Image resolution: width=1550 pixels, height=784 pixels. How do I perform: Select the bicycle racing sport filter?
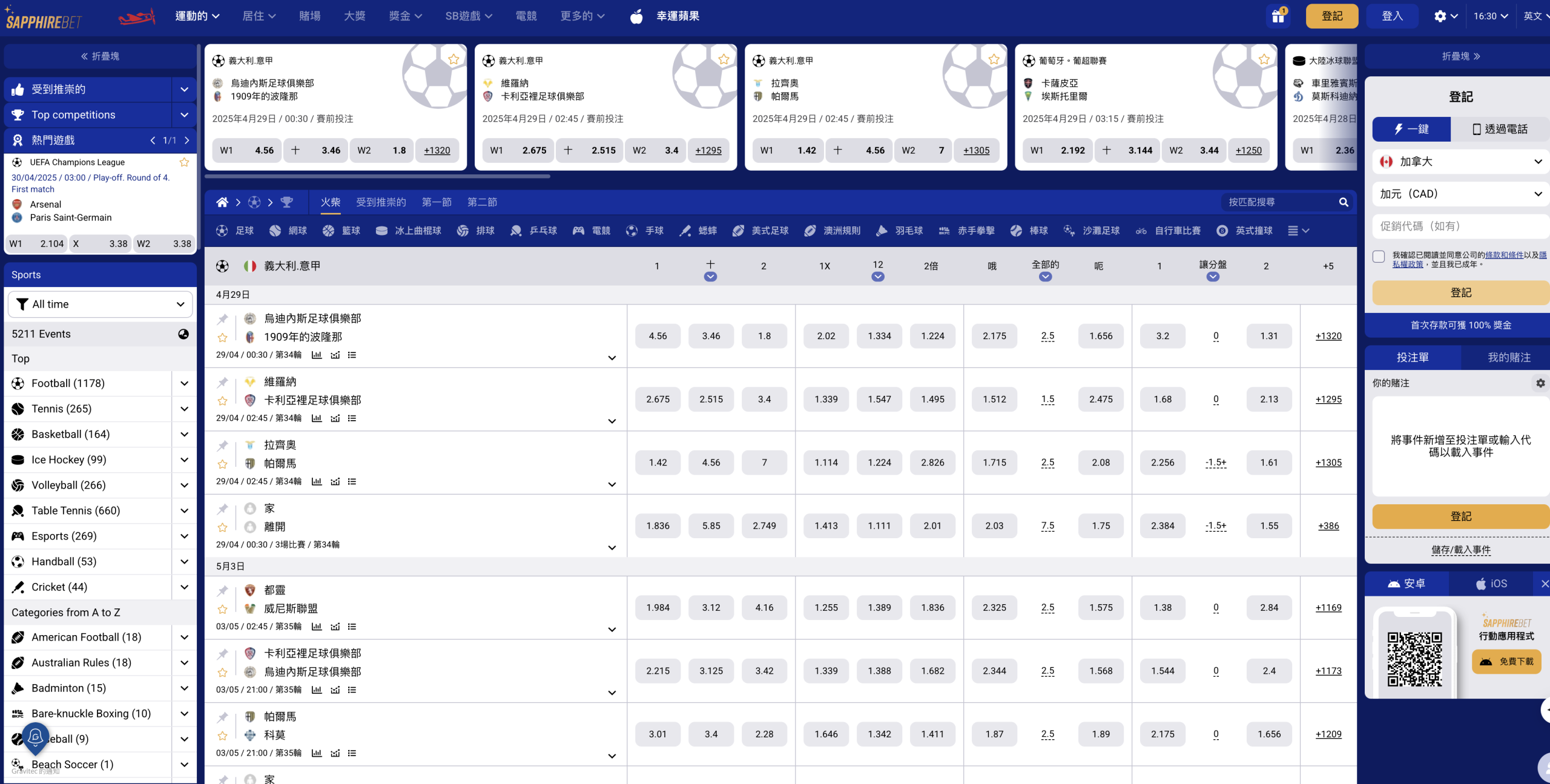point(1168,231)
